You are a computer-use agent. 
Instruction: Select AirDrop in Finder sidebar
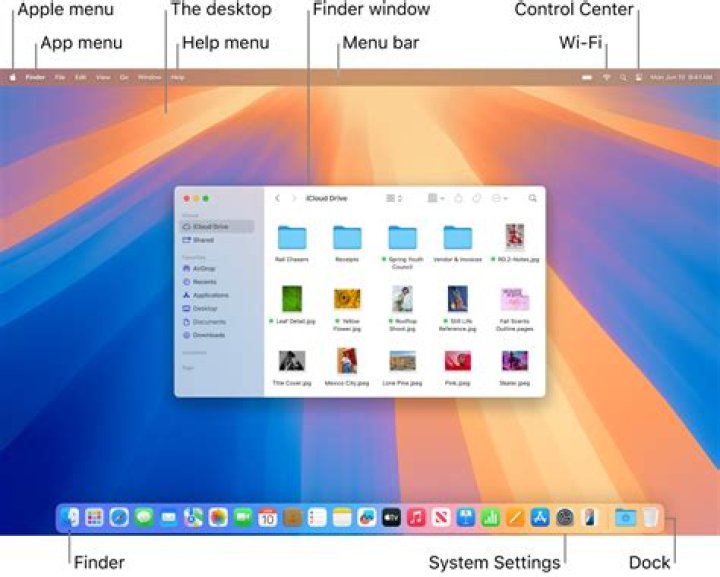(x=216, y=269)
